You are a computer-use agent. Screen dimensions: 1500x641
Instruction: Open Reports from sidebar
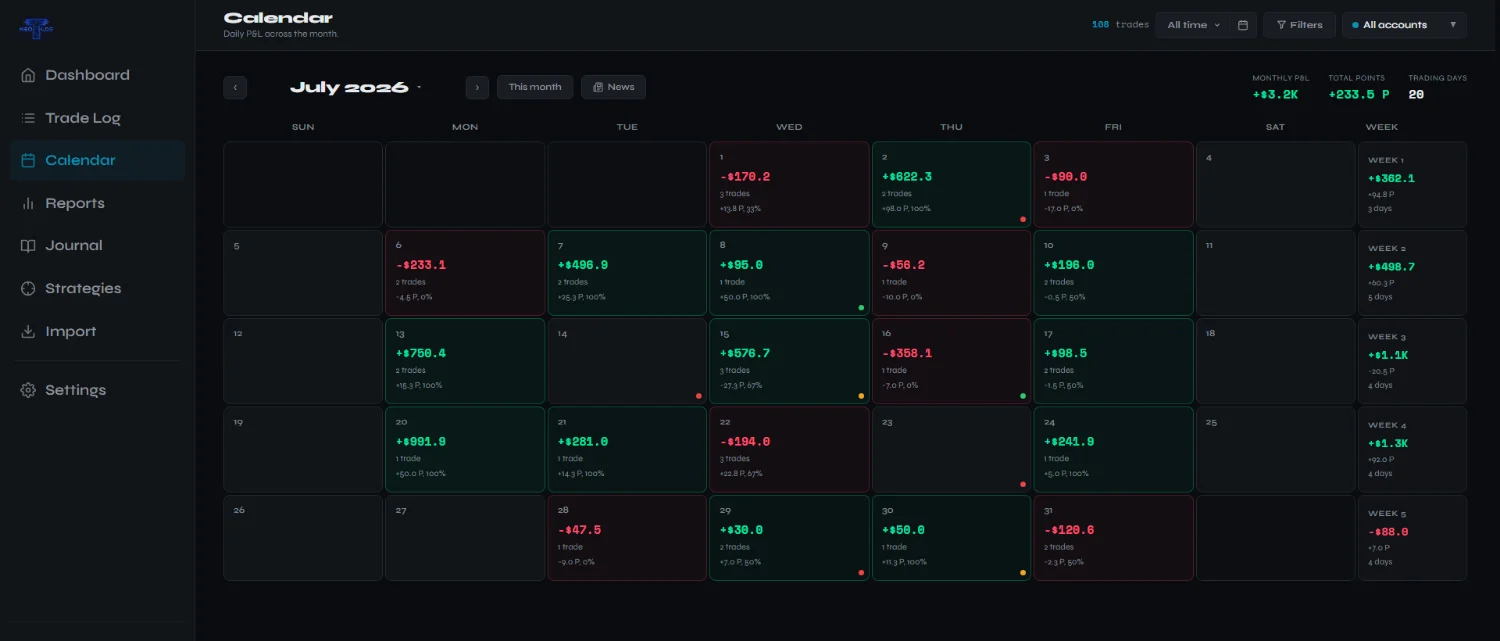click(x=97, y=203)
